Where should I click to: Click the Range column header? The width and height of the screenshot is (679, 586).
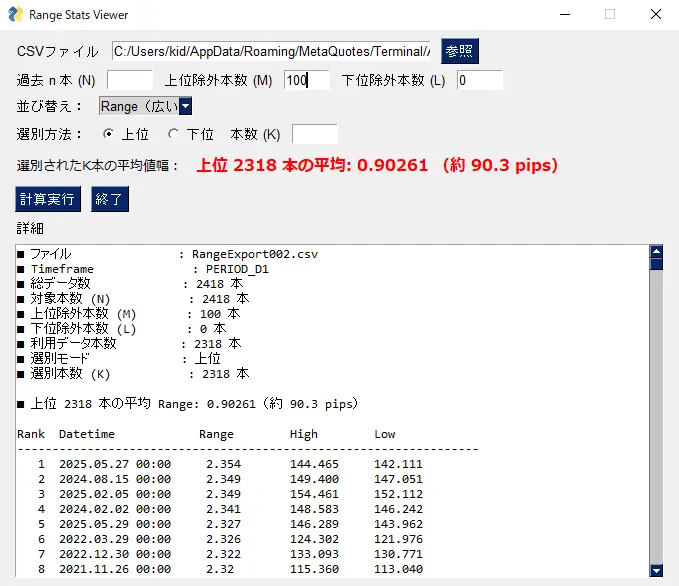216,434
